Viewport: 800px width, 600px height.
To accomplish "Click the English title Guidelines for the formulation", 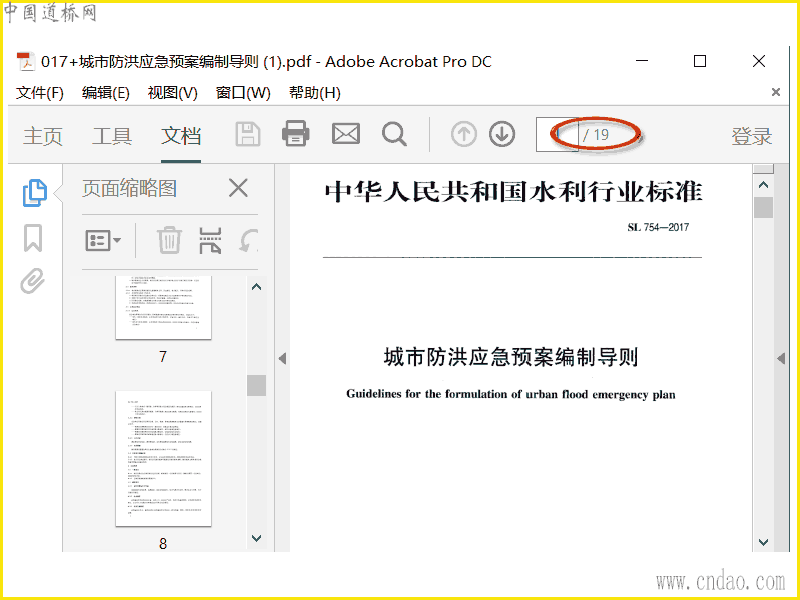I will pos(511,394).
